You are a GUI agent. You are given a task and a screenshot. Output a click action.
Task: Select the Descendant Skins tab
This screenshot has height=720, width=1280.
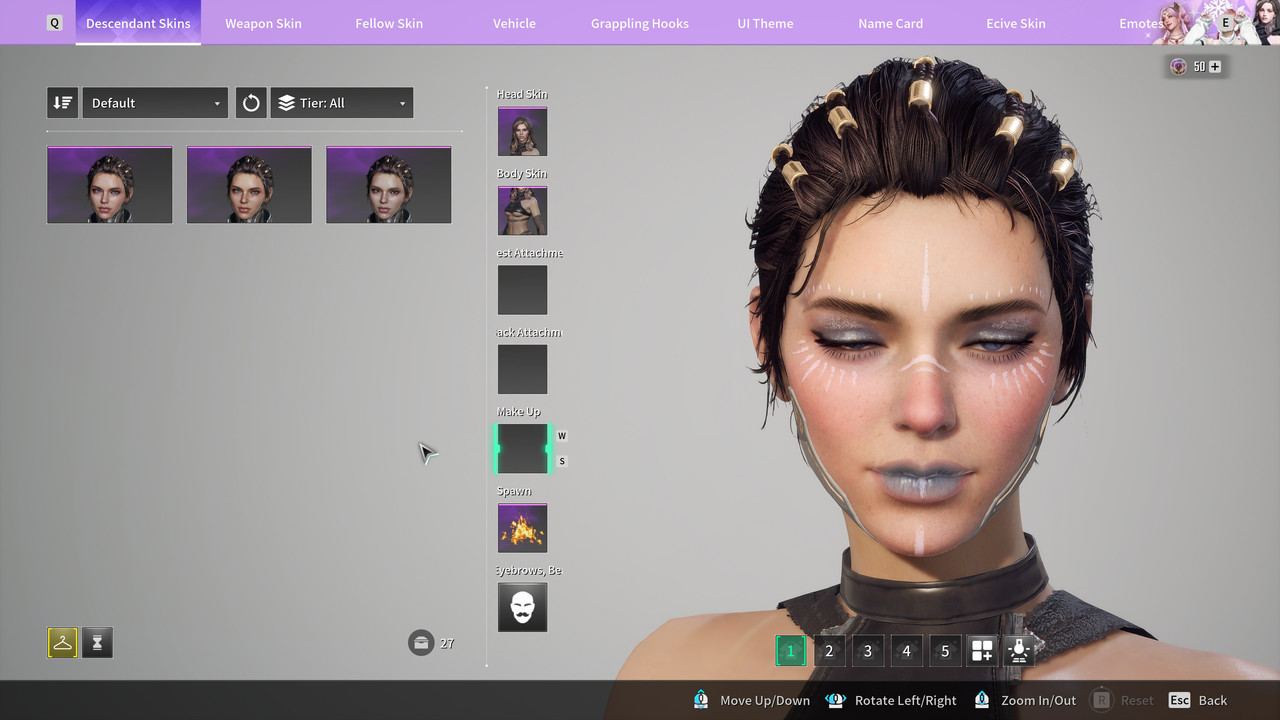pos(138,23)
